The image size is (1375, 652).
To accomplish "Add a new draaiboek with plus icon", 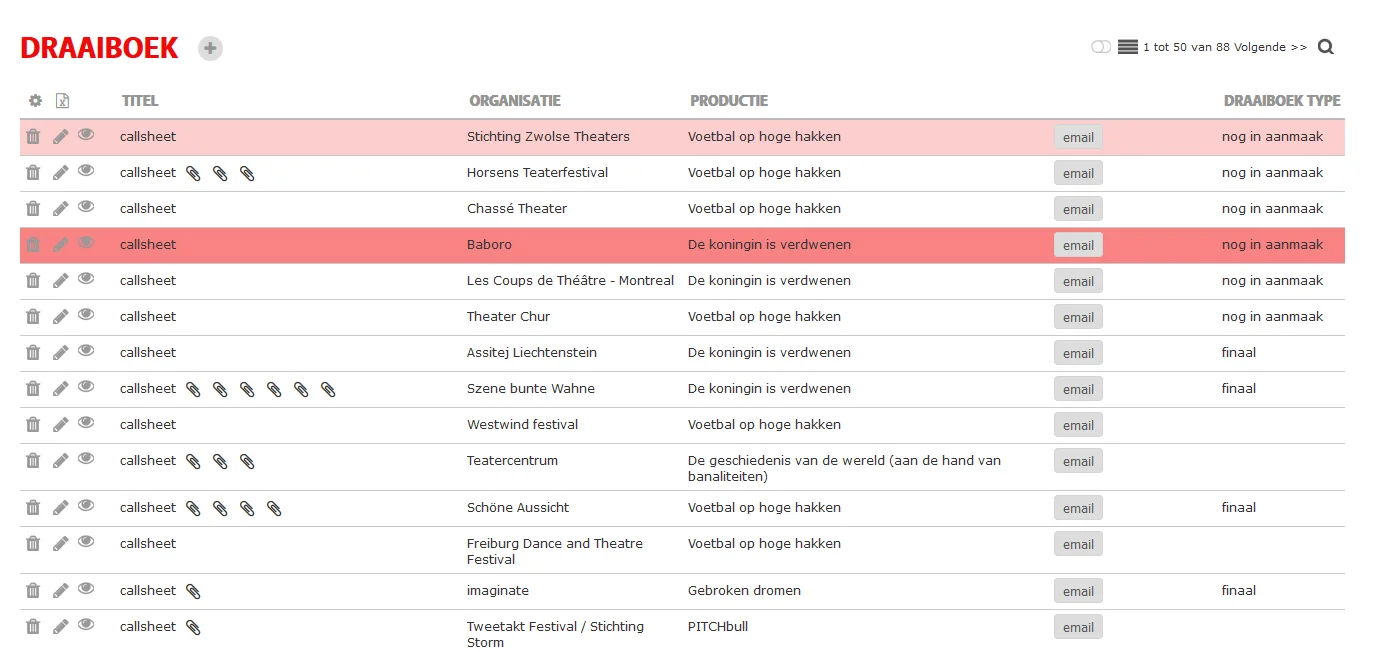I will click(210, 48).
